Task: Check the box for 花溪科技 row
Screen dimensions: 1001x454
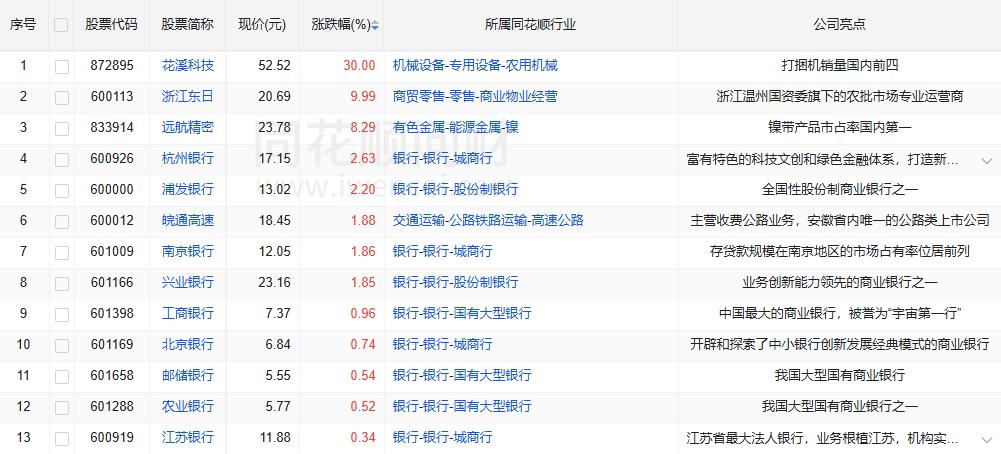Action: click(x=62, y=66)
